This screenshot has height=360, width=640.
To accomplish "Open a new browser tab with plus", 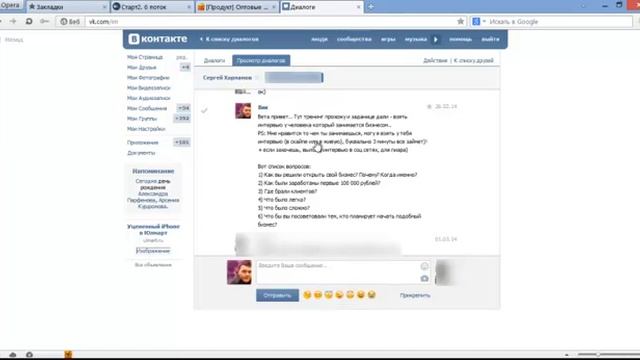I will [371, 7].
